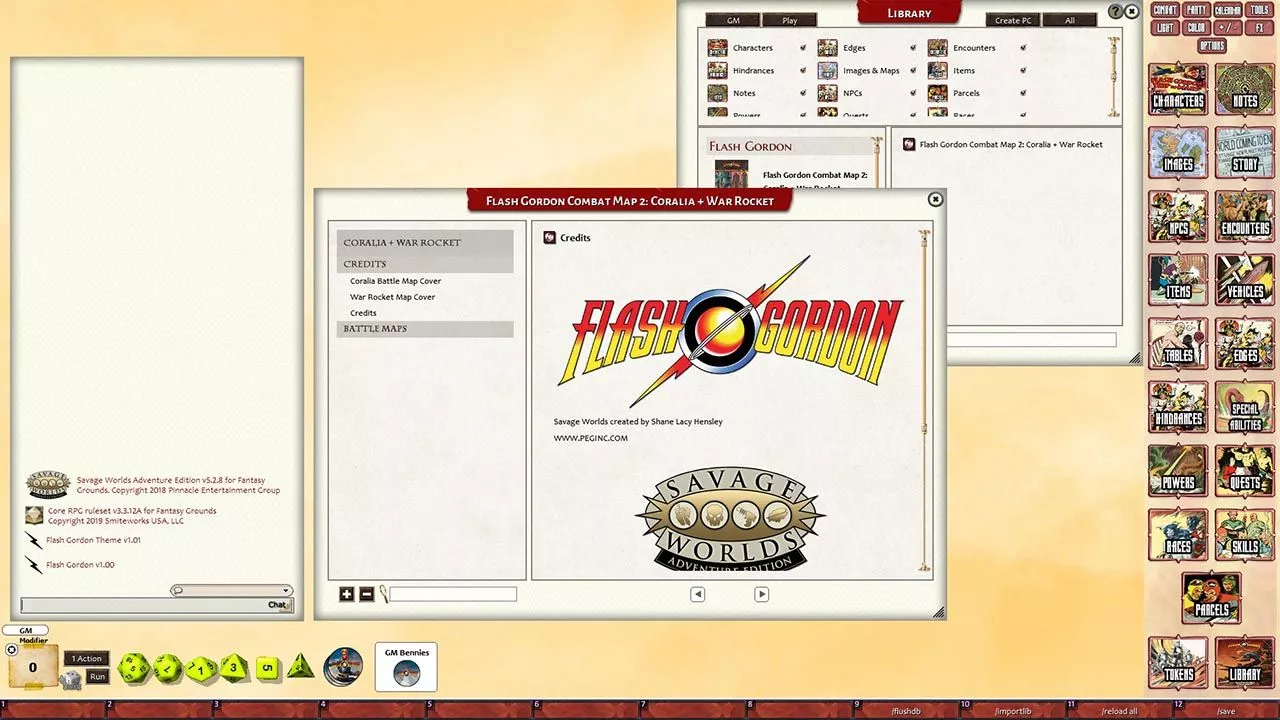This screenshot has height=720, width=1280.
Task: Toggle the Notes checkbox in Library
Action: coord(803,93)
